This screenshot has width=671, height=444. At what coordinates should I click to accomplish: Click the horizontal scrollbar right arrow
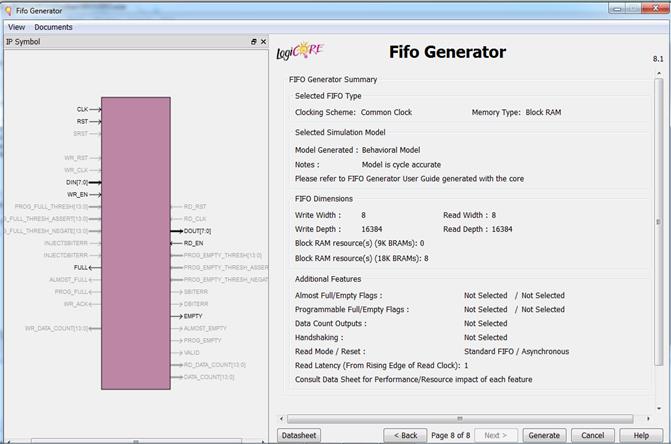point(648,418)
